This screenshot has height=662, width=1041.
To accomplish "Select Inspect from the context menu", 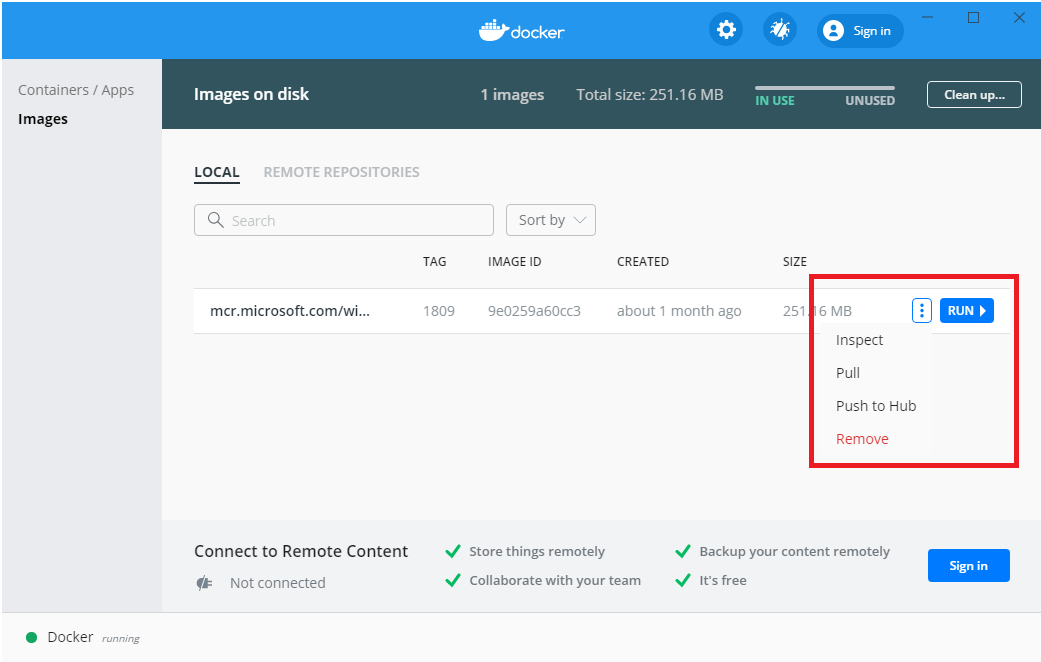I will pos(859,340).
